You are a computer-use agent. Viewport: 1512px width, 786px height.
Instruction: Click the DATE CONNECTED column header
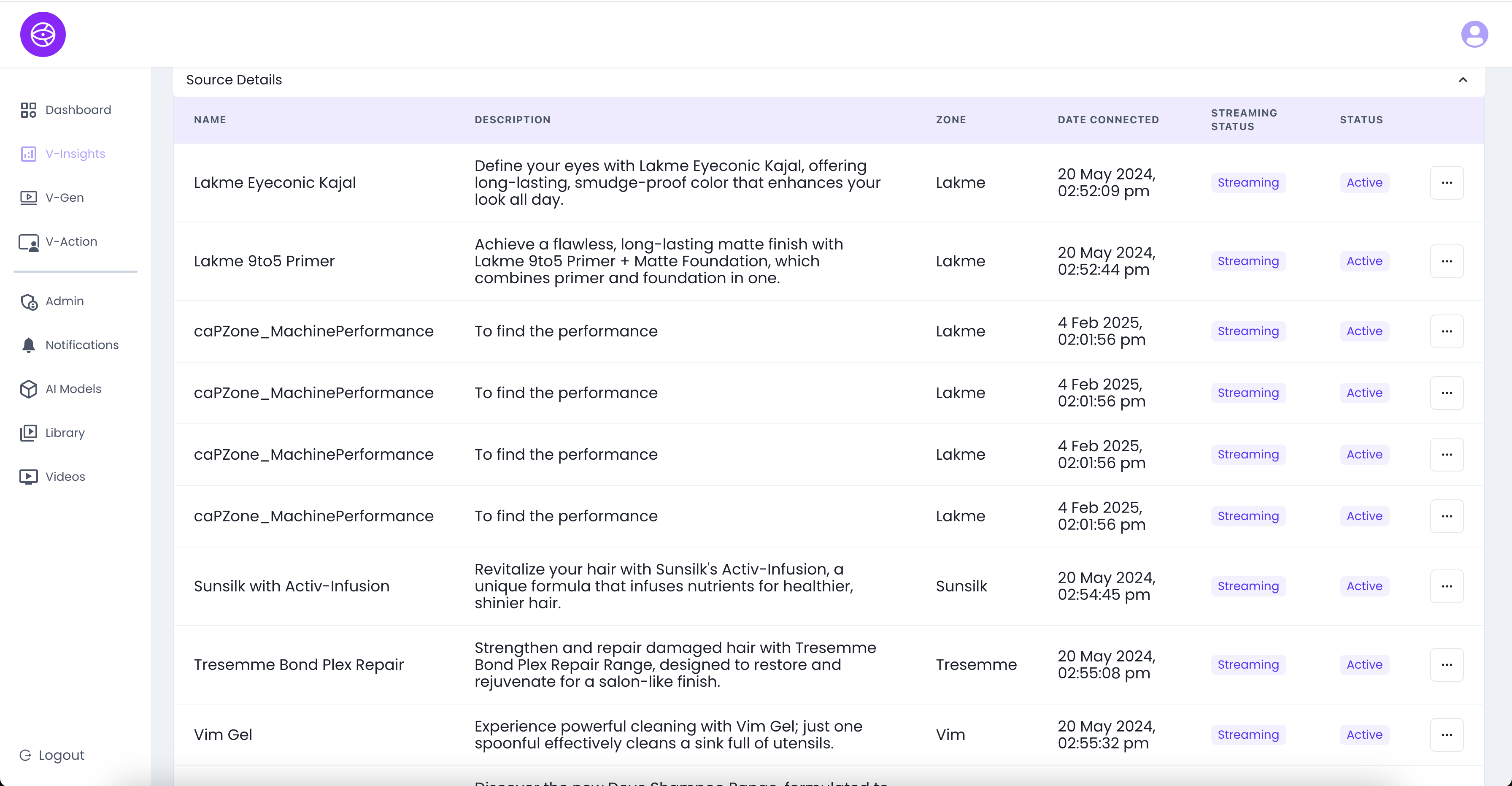pos(1108,120)
